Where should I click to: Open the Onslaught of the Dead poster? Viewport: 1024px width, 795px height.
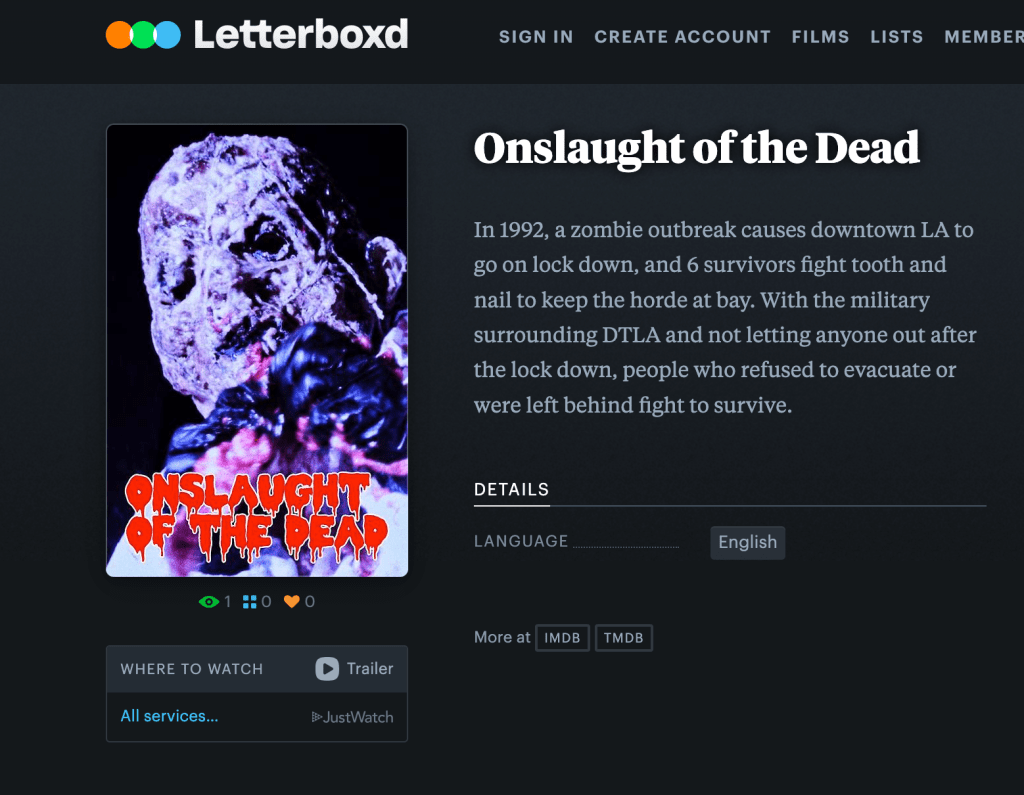coord(257,350)
